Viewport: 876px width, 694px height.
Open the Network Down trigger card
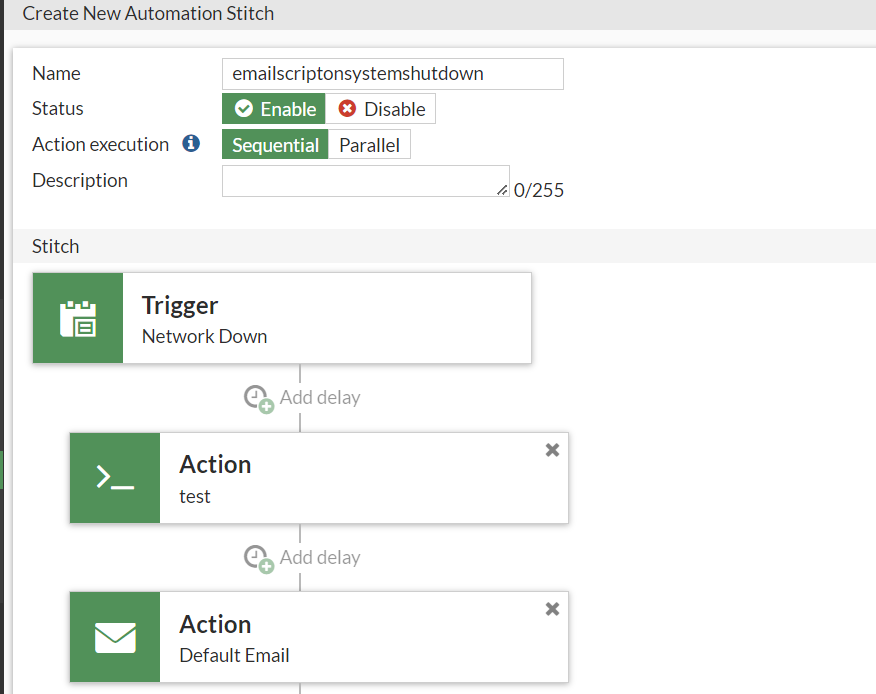[326, 318]
